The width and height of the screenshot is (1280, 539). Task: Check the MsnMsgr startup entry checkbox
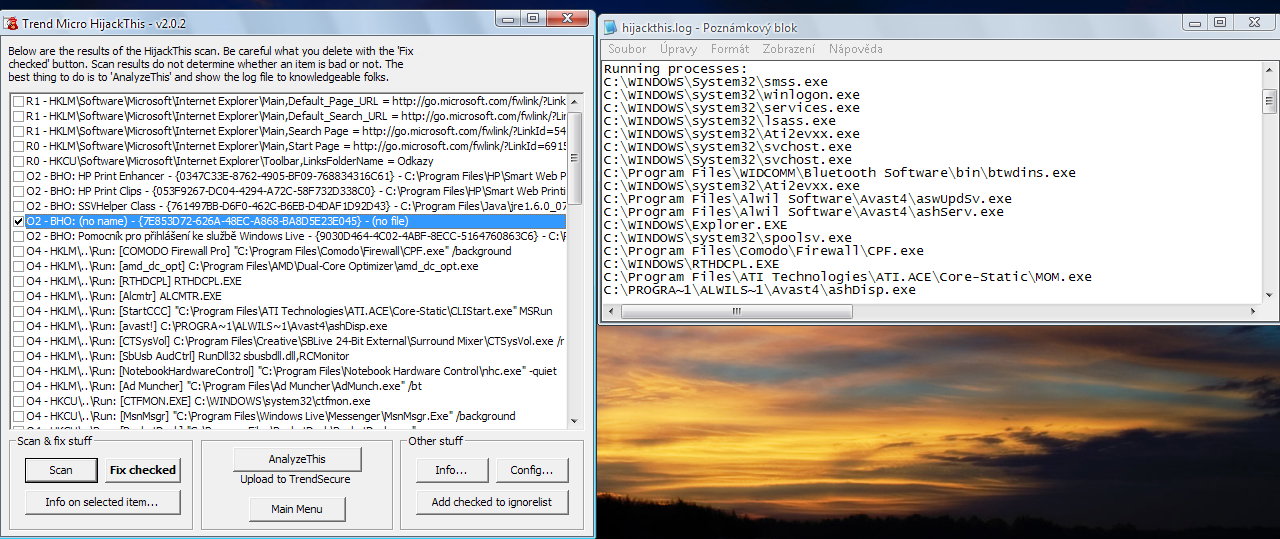(19, 416)
